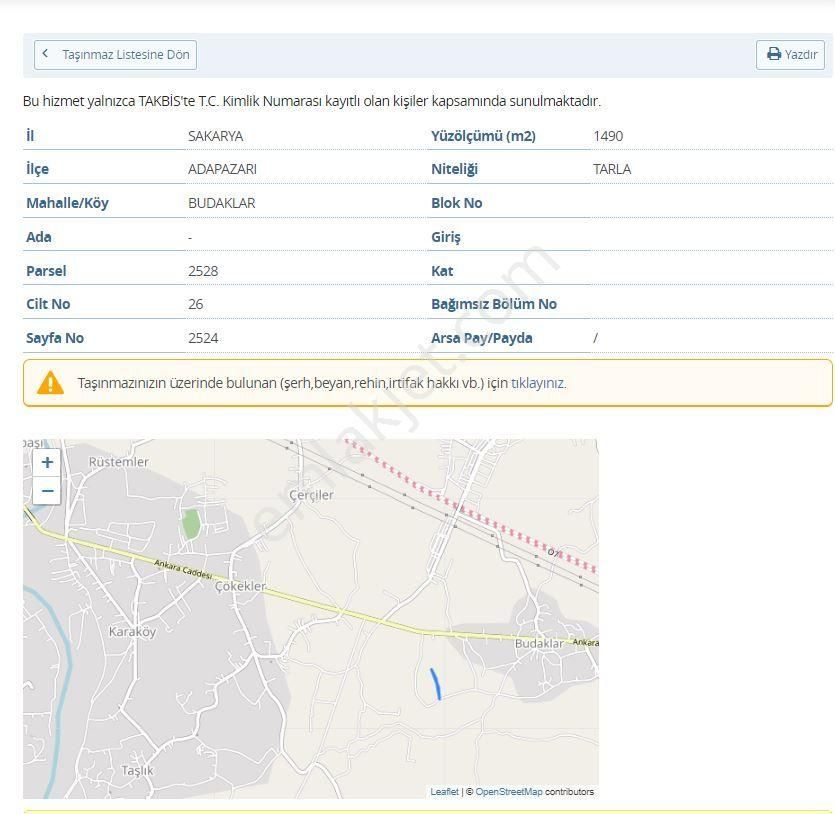Click the Sayfa No value 2524
Screen dimensions: 835x814
tap(203, 339)
